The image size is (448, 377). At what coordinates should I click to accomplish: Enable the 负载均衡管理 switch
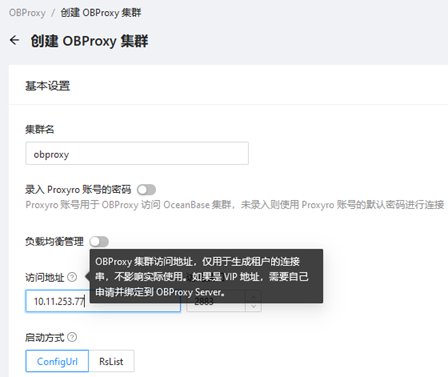tap(99, 241)
